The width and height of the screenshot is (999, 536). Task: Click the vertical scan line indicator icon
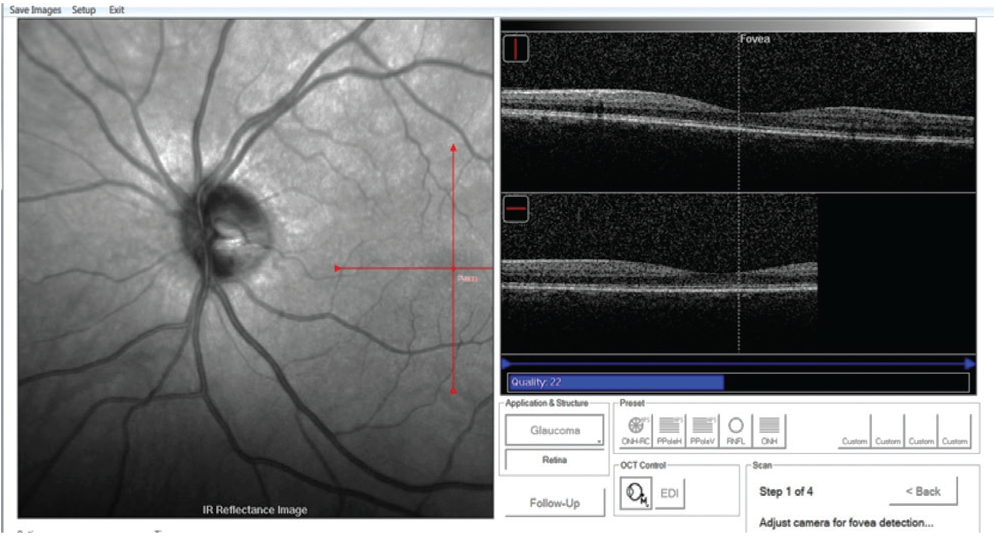[x=515, y=48]
